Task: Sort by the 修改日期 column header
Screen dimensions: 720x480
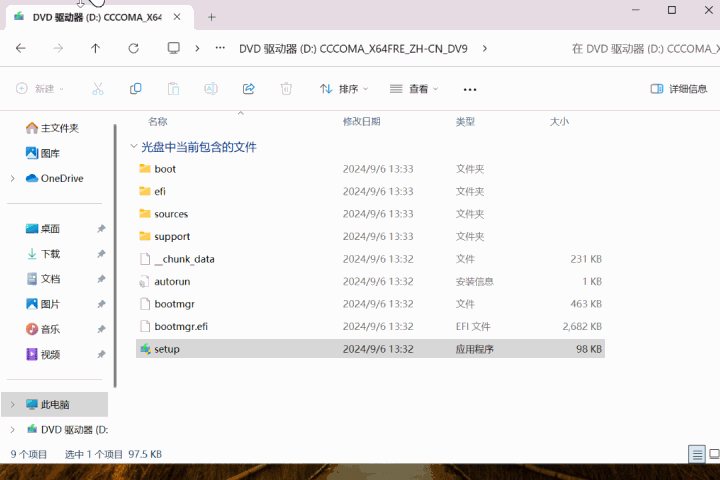Action: [x=361, y=122]
